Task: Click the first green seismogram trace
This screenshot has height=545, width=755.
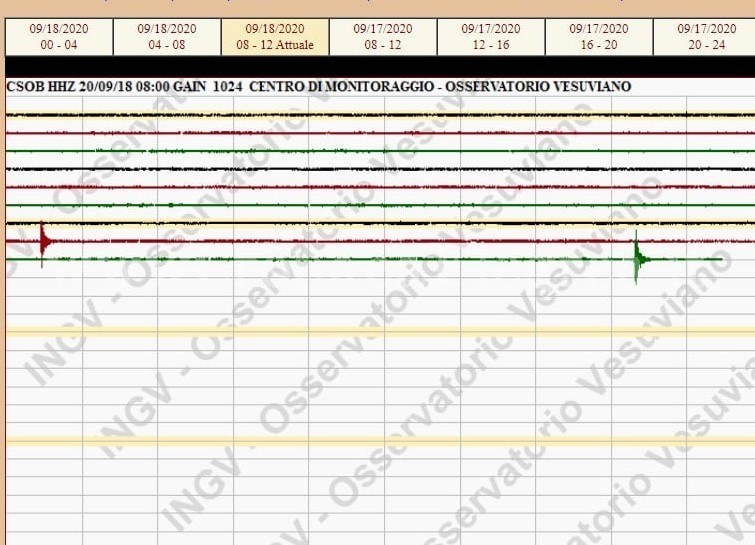Action: point(380,151)
